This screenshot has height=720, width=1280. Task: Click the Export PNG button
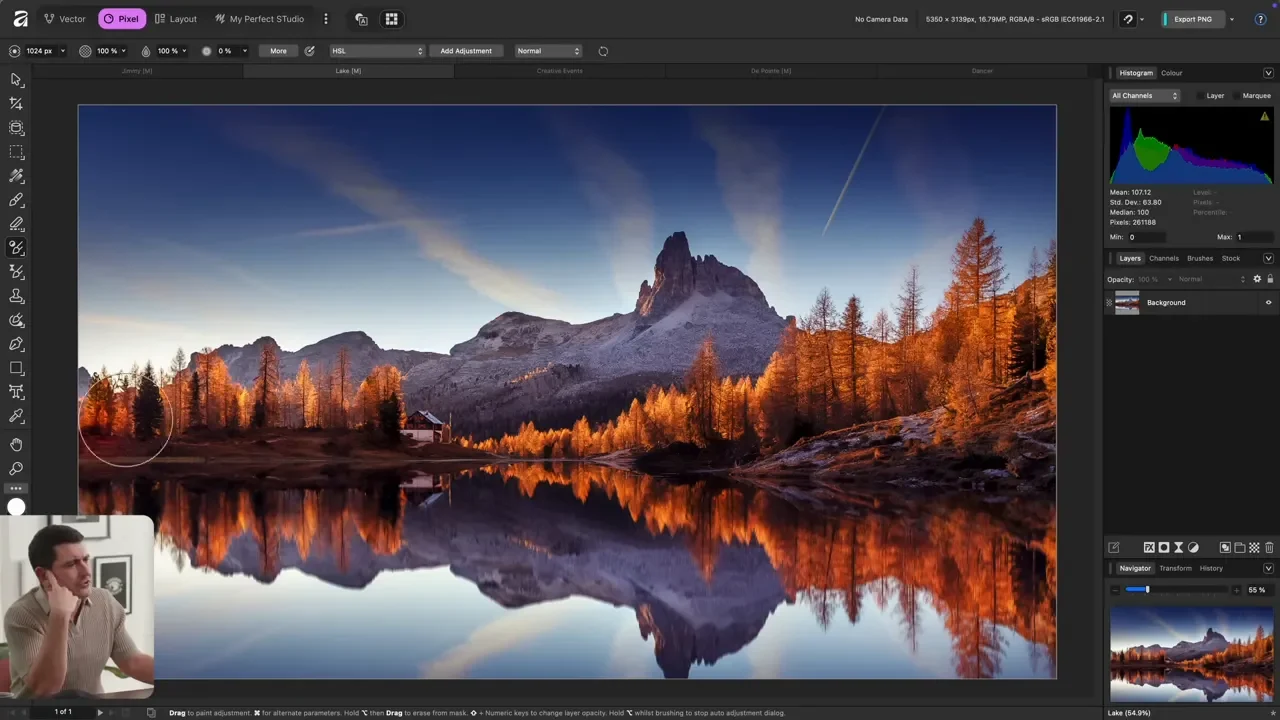tap(1192, 19)
